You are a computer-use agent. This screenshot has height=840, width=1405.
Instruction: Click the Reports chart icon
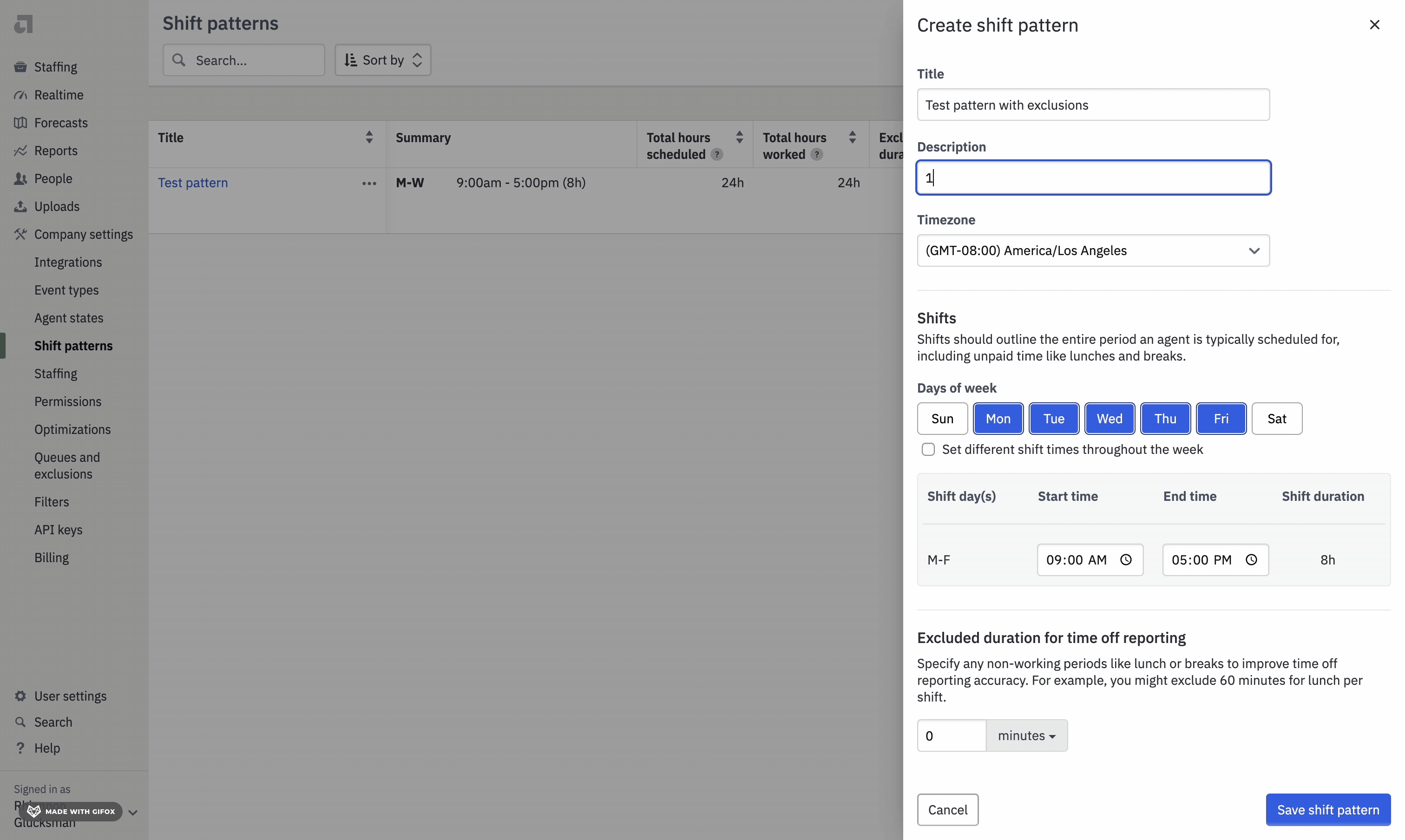coord(20,151)
